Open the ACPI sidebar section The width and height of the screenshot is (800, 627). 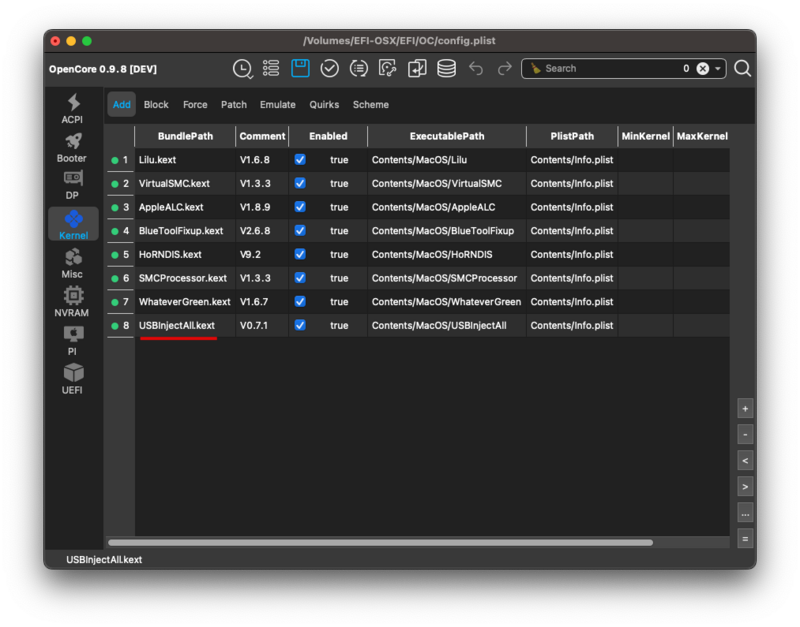72,109
